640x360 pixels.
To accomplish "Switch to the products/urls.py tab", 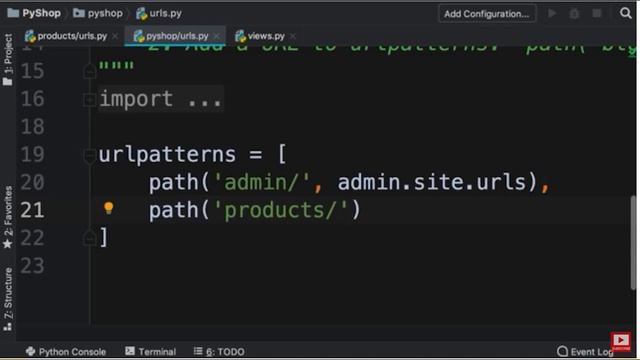I will (71, 36).
